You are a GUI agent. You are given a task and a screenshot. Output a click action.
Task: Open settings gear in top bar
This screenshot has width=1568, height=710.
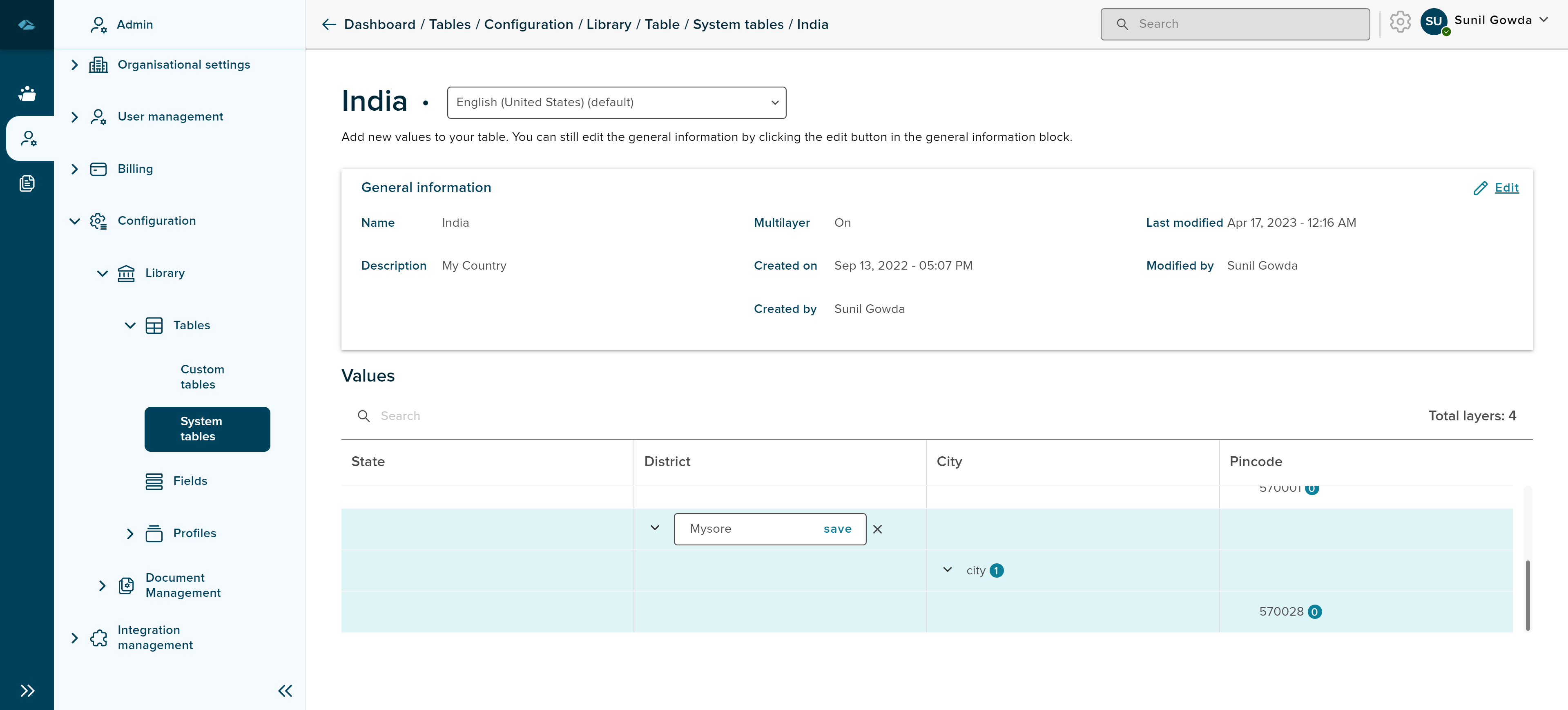point(1400,22)
